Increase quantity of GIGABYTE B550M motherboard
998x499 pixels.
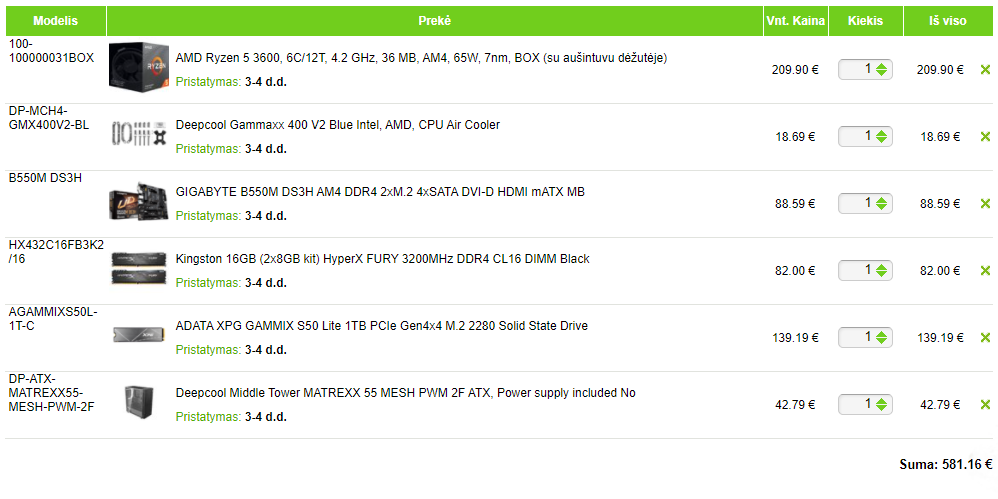881,200
